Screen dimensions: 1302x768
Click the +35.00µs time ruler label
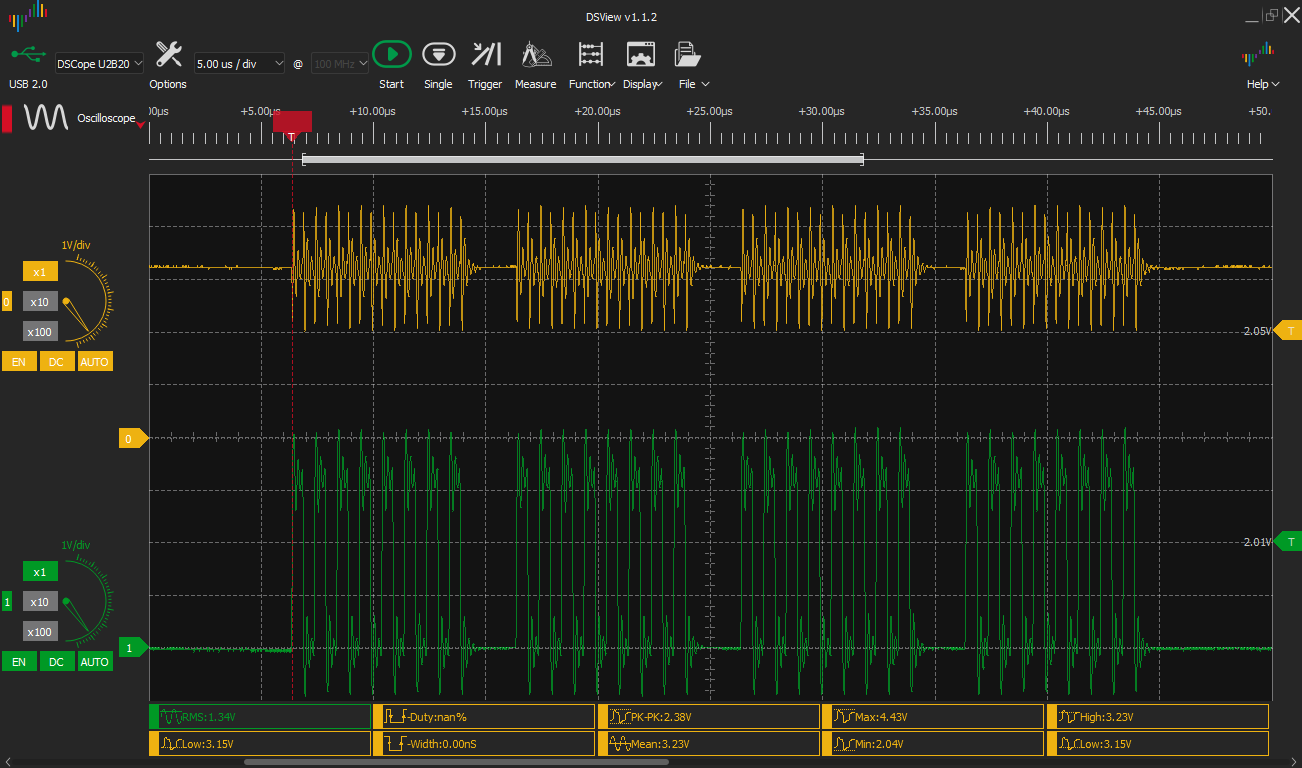(934, 111)
